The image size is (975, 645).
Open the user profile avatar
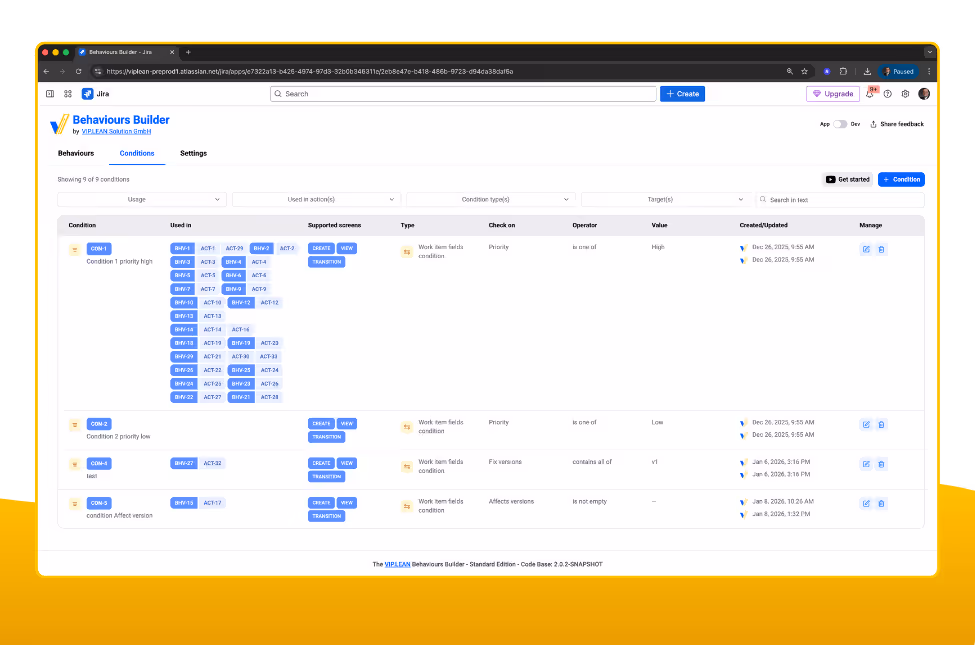(924, 94)
